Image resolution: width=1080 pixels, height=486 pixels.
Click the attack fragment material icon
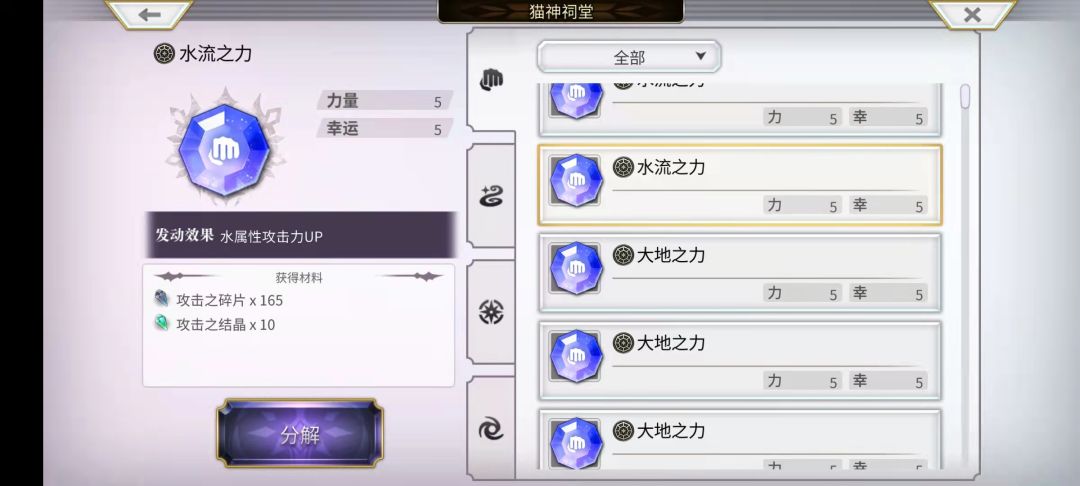pyautogui.click(x=162, y=299)
